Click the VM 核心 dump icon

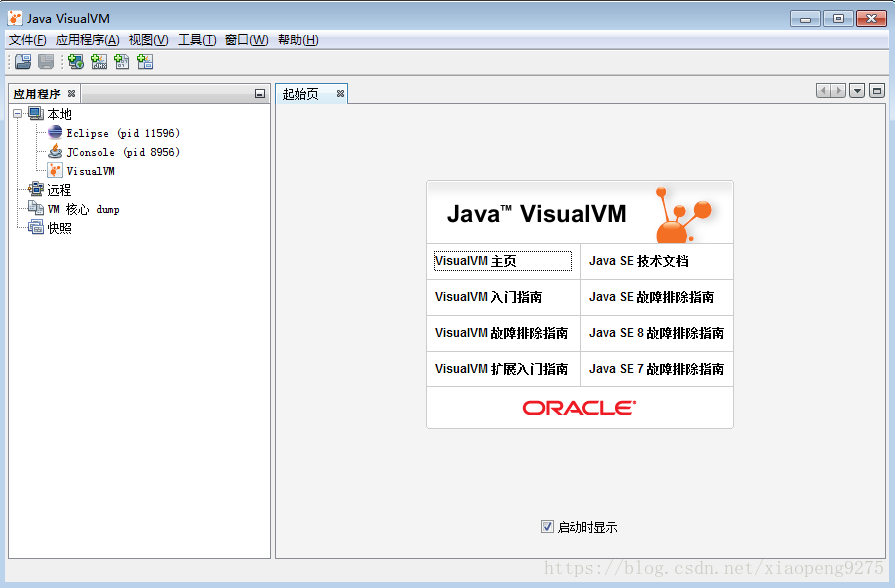click(x=37, y=208)
